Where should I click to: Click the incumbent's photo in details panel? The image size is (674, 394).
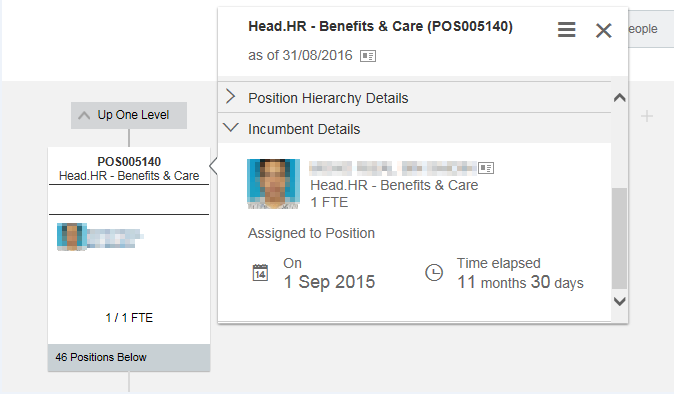pos(273,183)
